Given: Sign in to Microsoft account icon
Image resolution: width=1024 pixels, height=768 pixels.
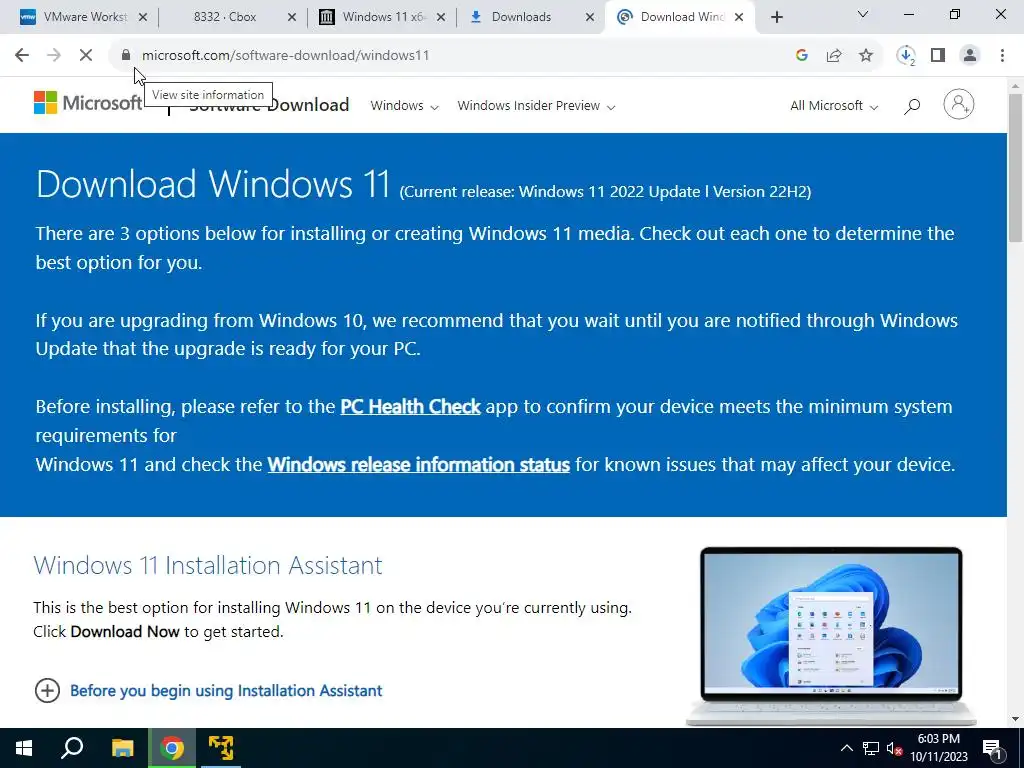Looking at the screenshot, I should [959, 104].
